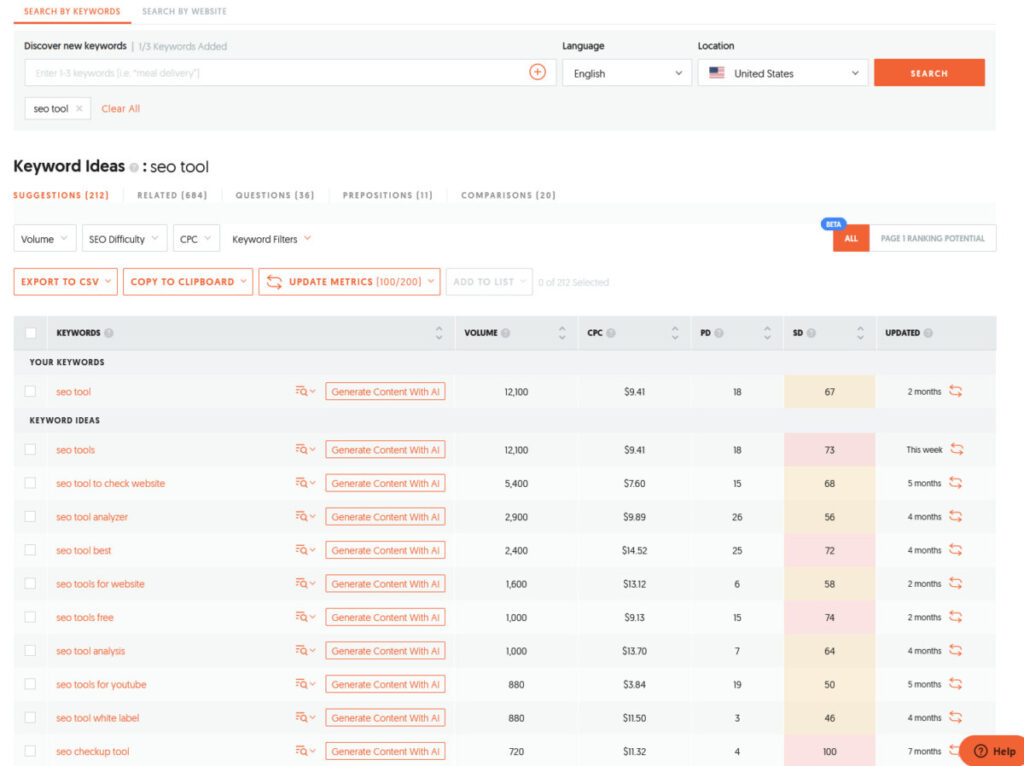Check the 'seo tools free' row checkbox
The width and height of the screenshot is (1024, 766).
[30, 617]
